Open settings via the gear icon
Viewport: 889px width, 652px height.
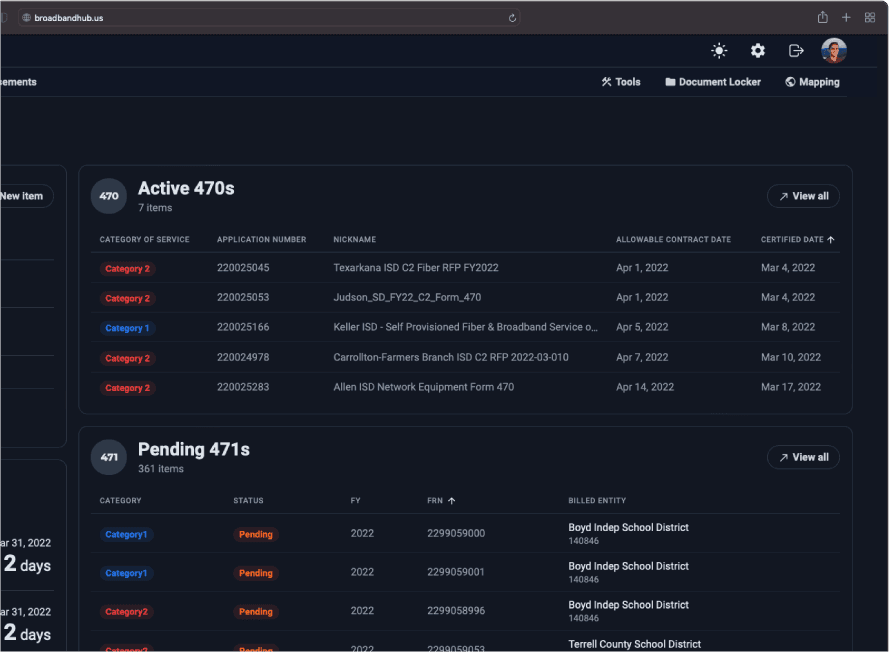tap(758, 51)
